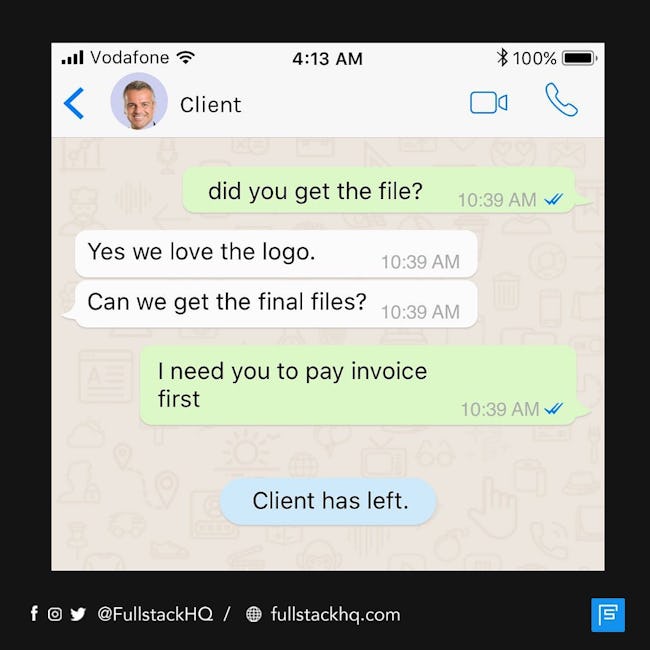650x650 pixels.
Task: Click the Wi-Fi icon next to Vodafone
Action: click(x=185, y=57)
